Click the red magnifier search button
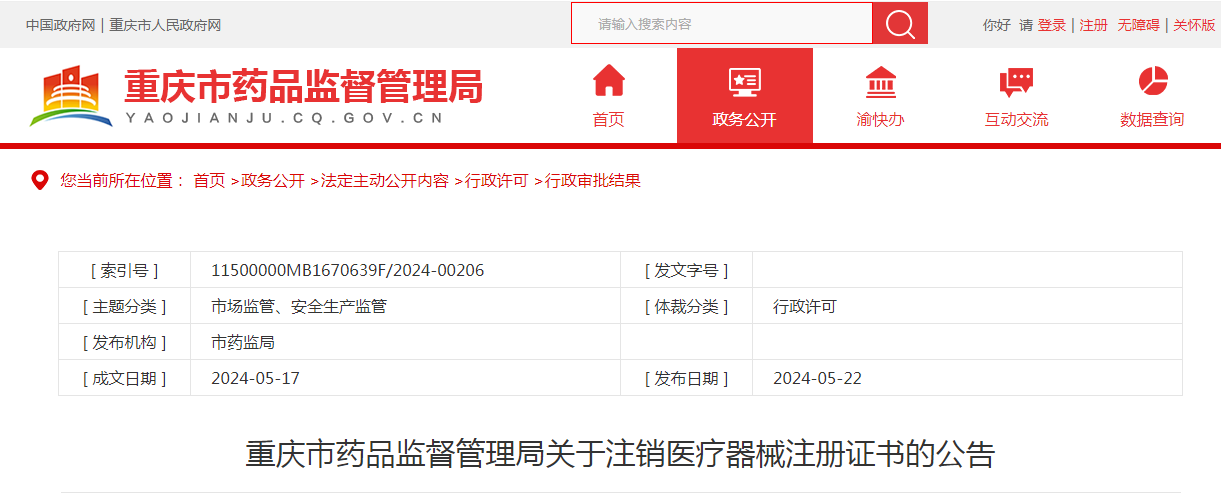This screenshot has height=498, width=1221. click(900, 24)
